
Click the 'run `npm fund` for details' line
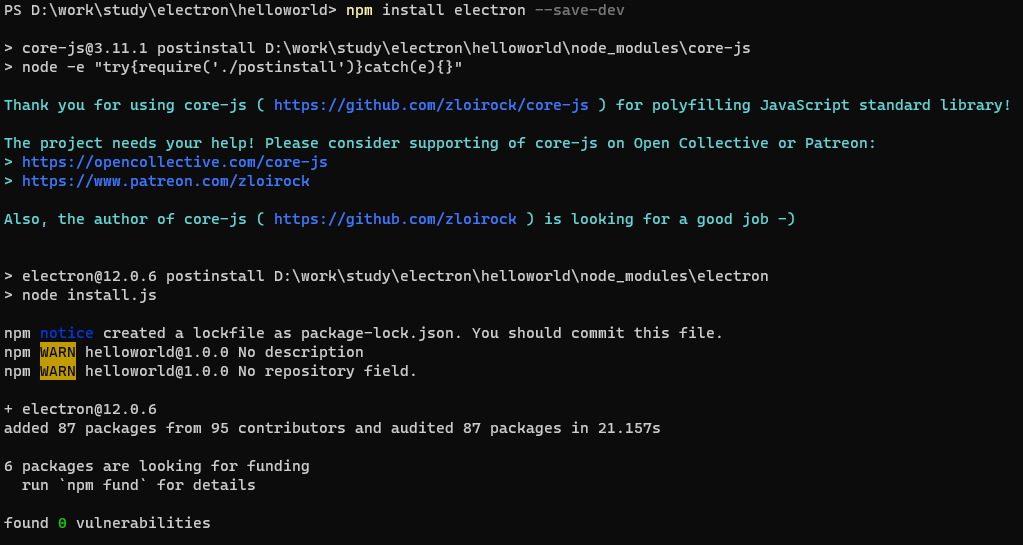tap(138, 485)
